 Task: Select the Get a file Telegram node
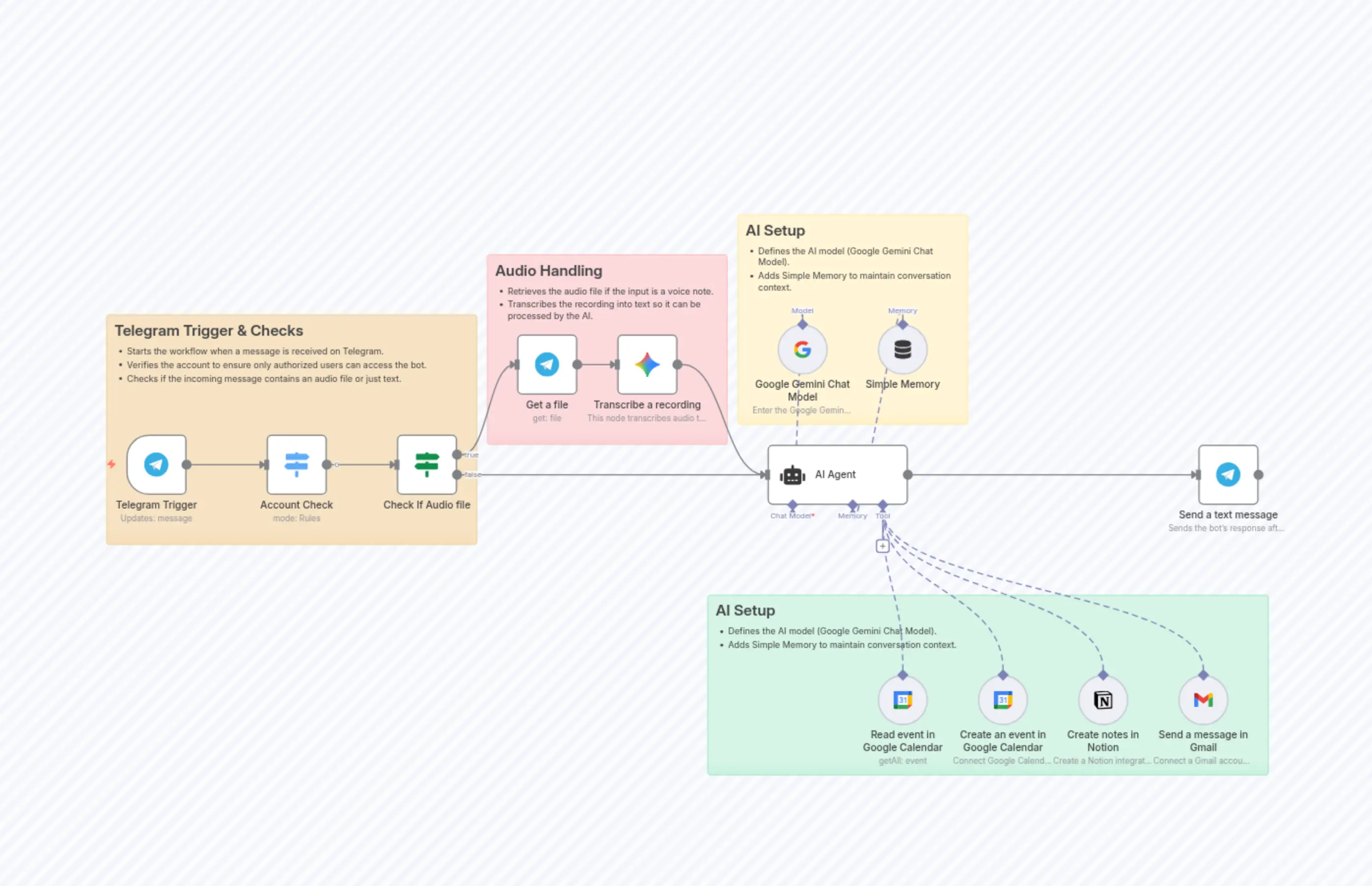tap(547, 364)
